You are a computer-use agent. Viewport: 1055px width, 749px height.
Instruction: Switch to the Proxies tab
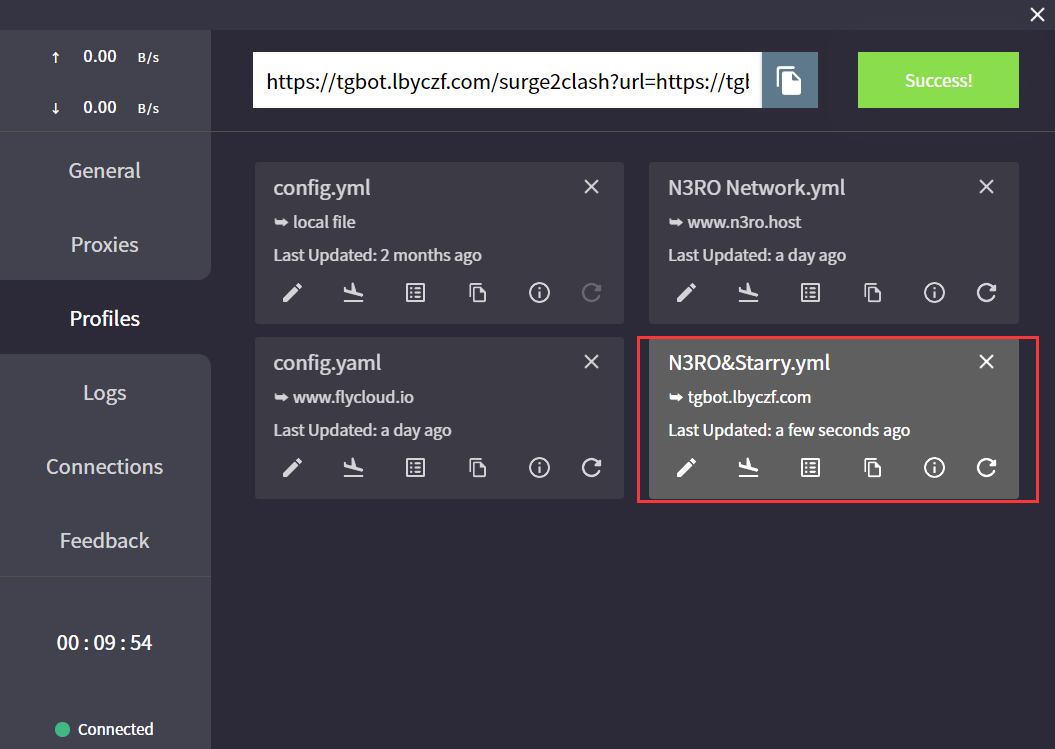coord(105,245)
